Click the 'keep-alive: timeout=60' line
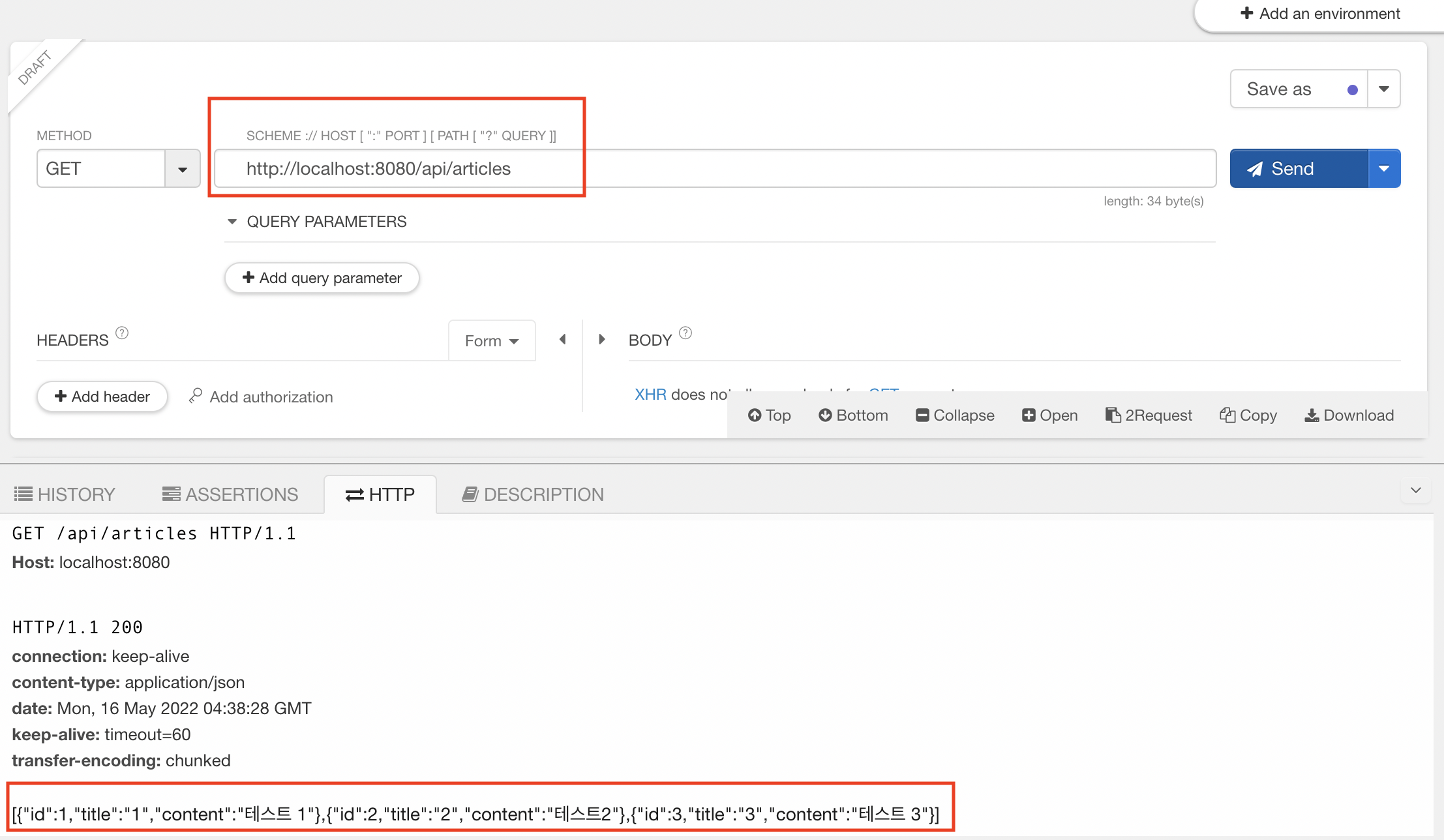Image resolution: width=1444 pixels, height=840 pixels. (x=101, y=734)
